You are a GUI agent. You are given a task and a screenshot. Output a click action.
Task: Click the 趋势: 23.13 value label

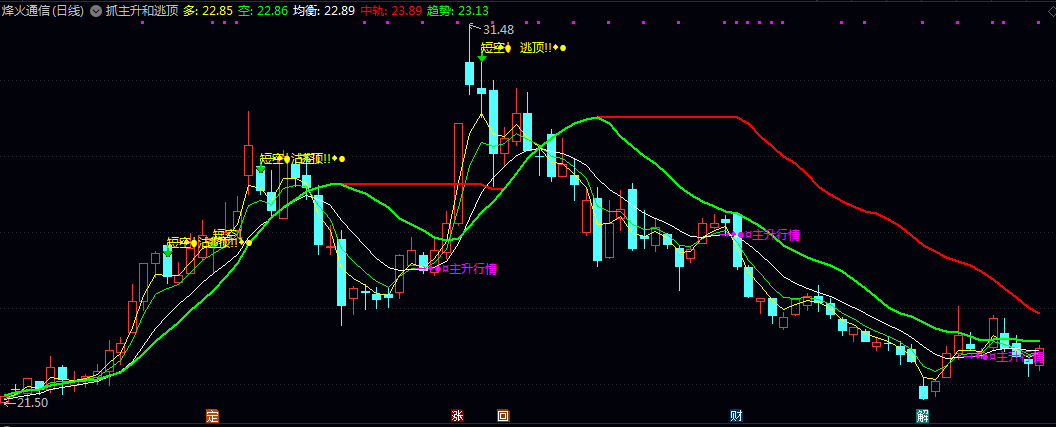[458, 11]
